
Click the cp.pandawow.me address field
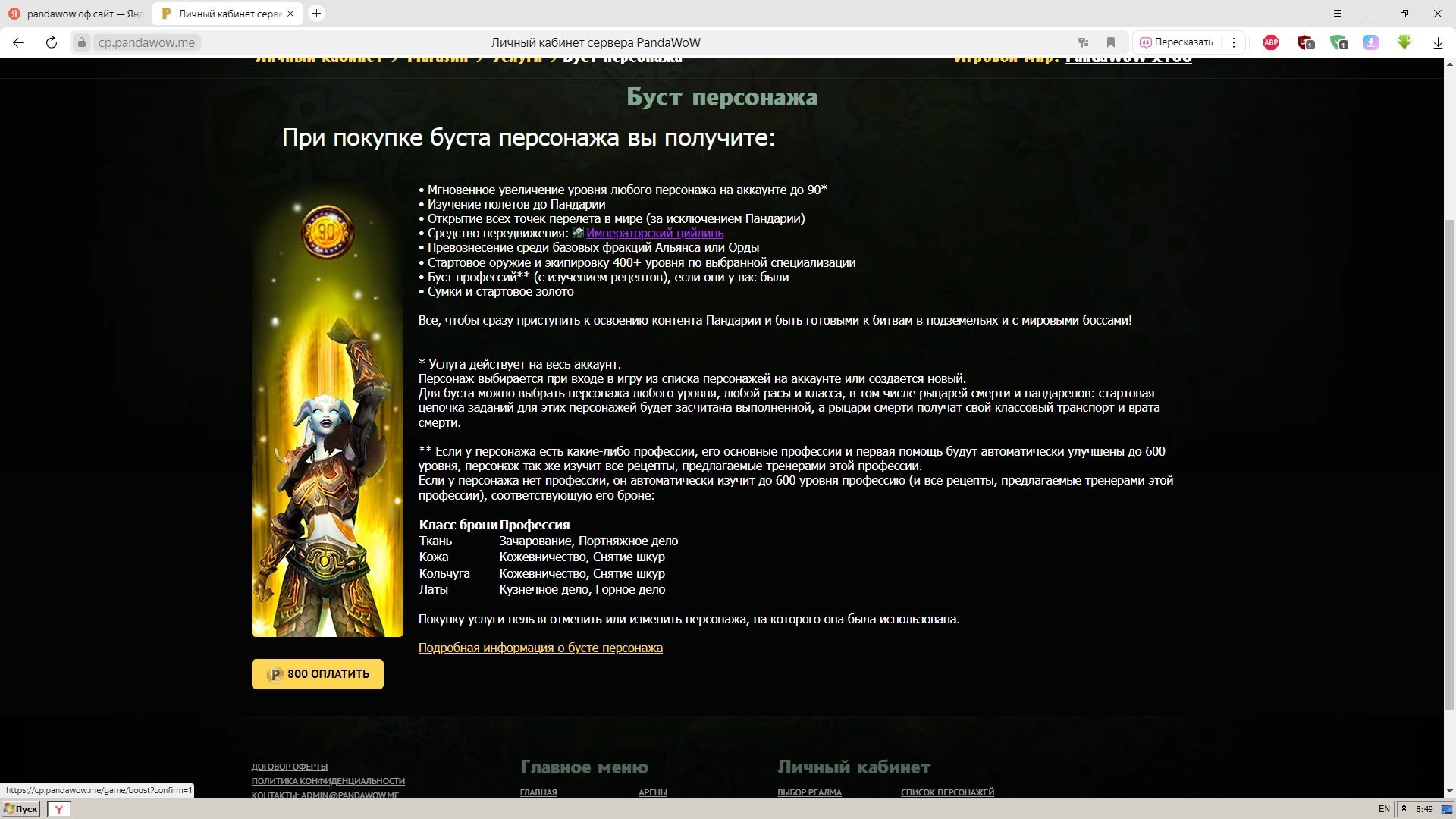(x=147, y=42)
